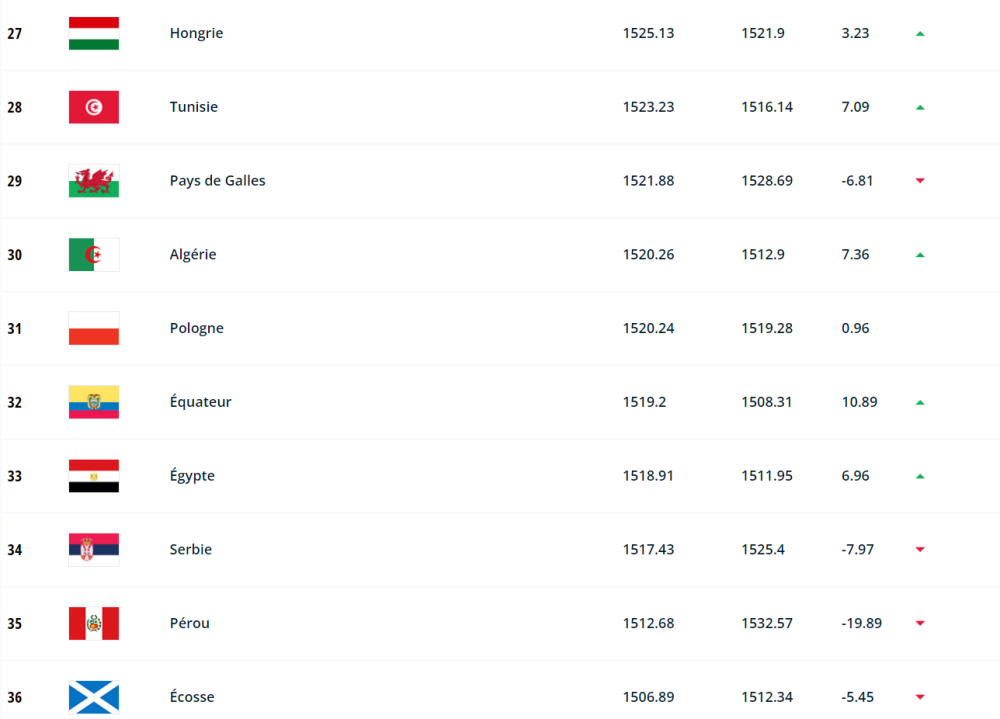Select the Équateur country name

[x=200, y=402]
